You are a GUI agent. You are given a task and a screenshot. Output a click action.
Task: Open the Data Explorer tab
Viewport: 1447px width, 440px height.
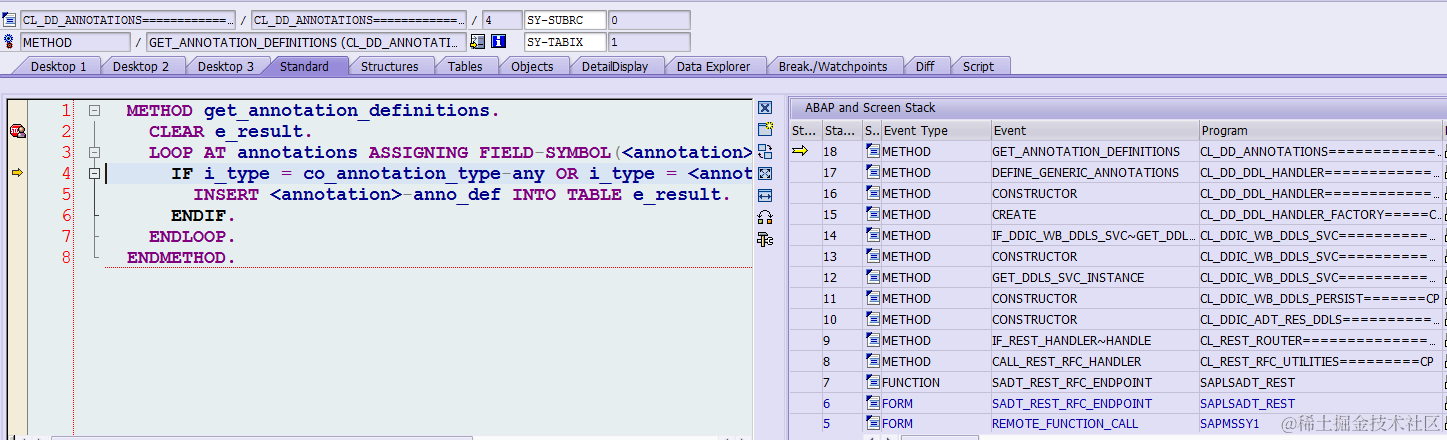[x=713, y=66]
